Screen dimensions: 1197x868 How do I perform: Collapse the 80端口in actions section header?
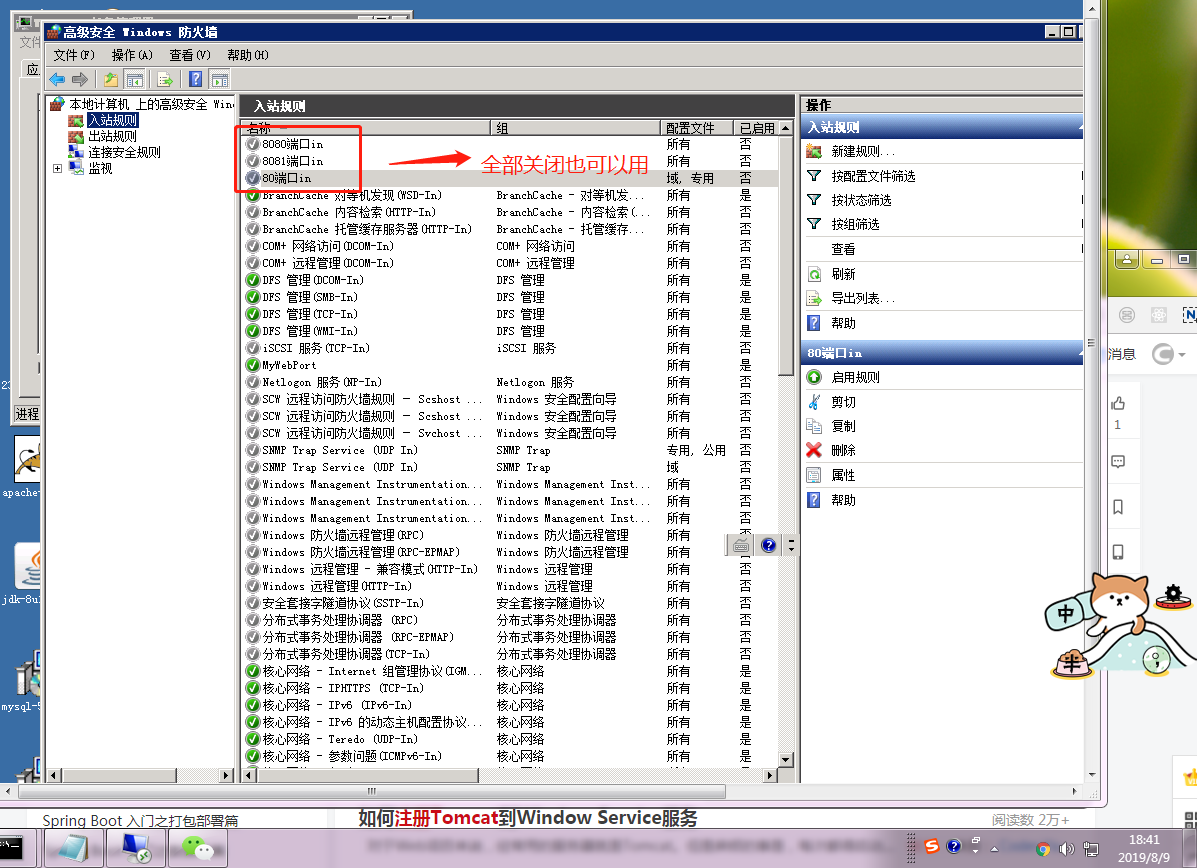[942, 353]
